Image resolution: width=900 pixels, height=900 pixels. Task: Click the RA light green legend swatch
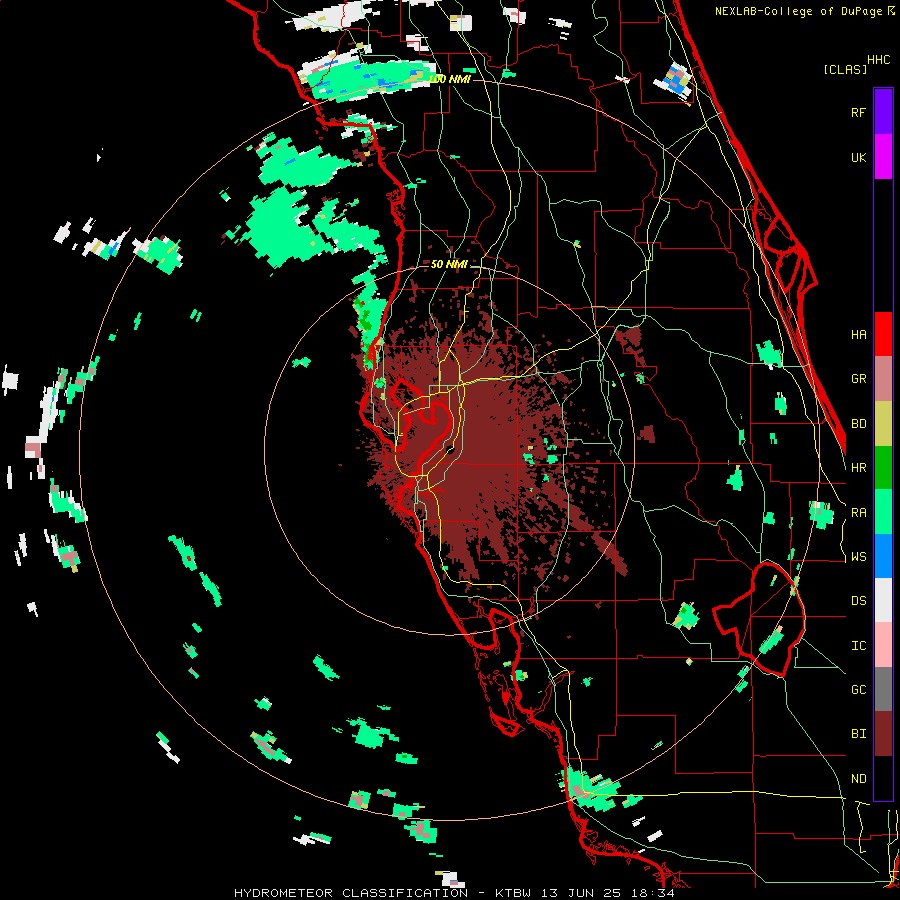point(883,511)
